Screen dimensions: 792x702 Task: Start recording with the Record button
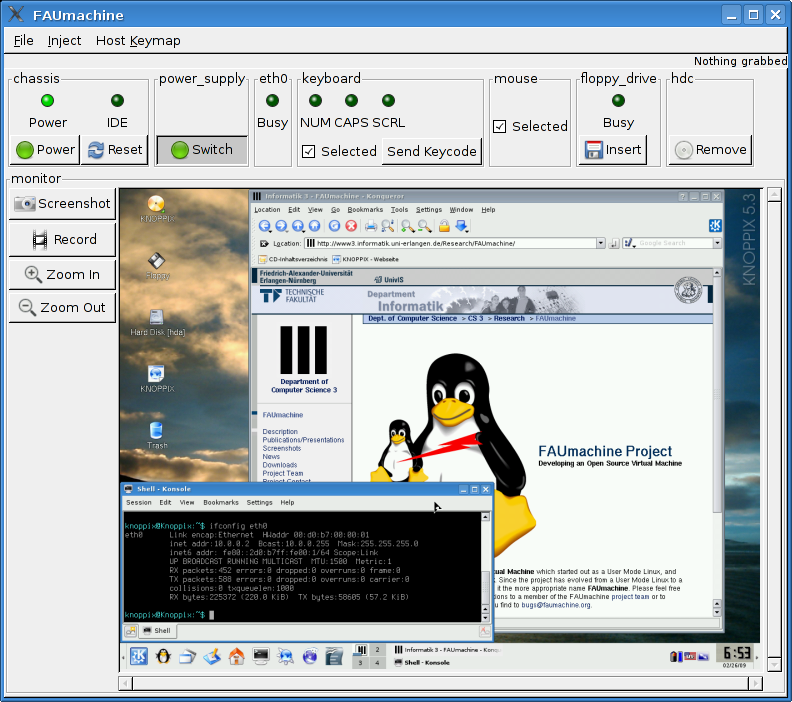(62, 239)
